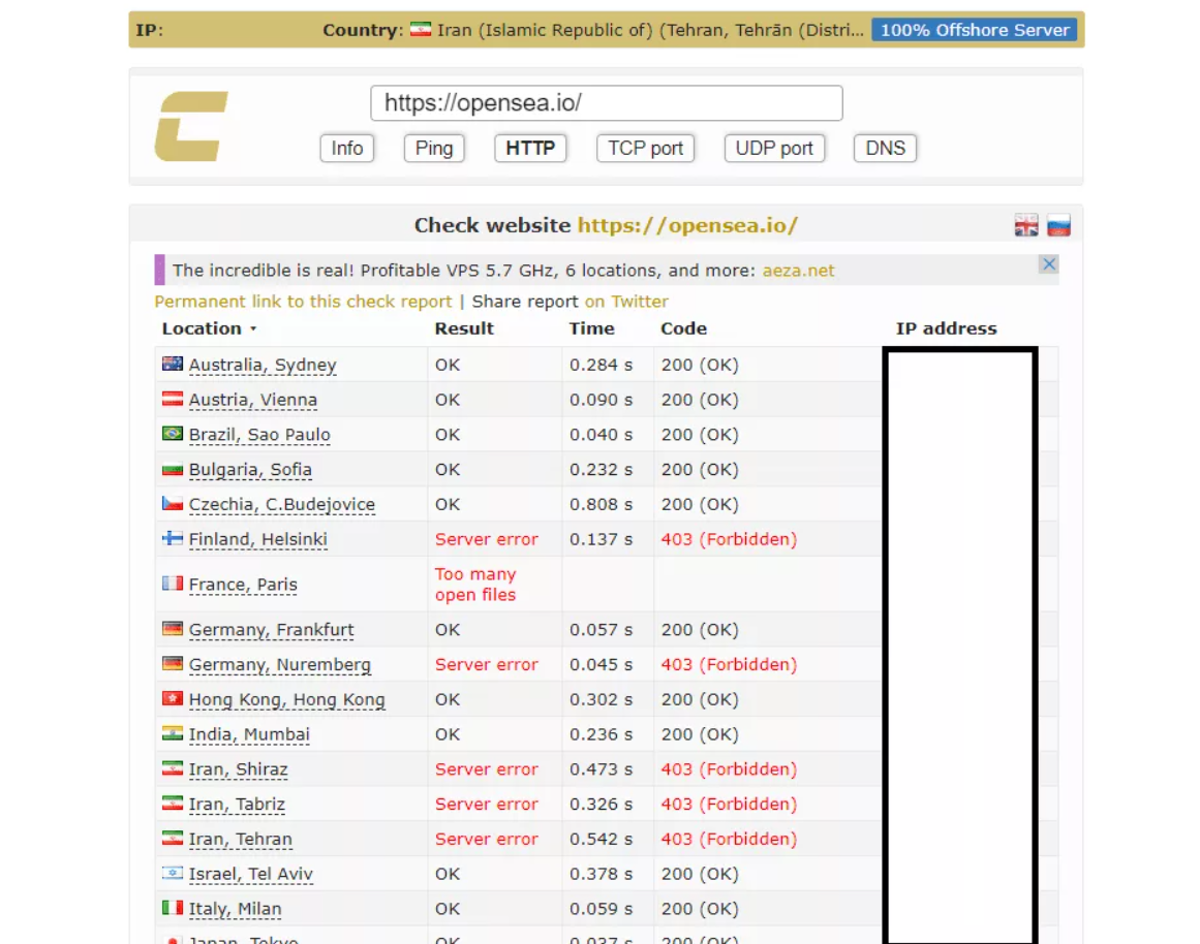Click the Iran flag in the top bar
This screenshot has height=944, width=1200.
[x=420, y=30]
